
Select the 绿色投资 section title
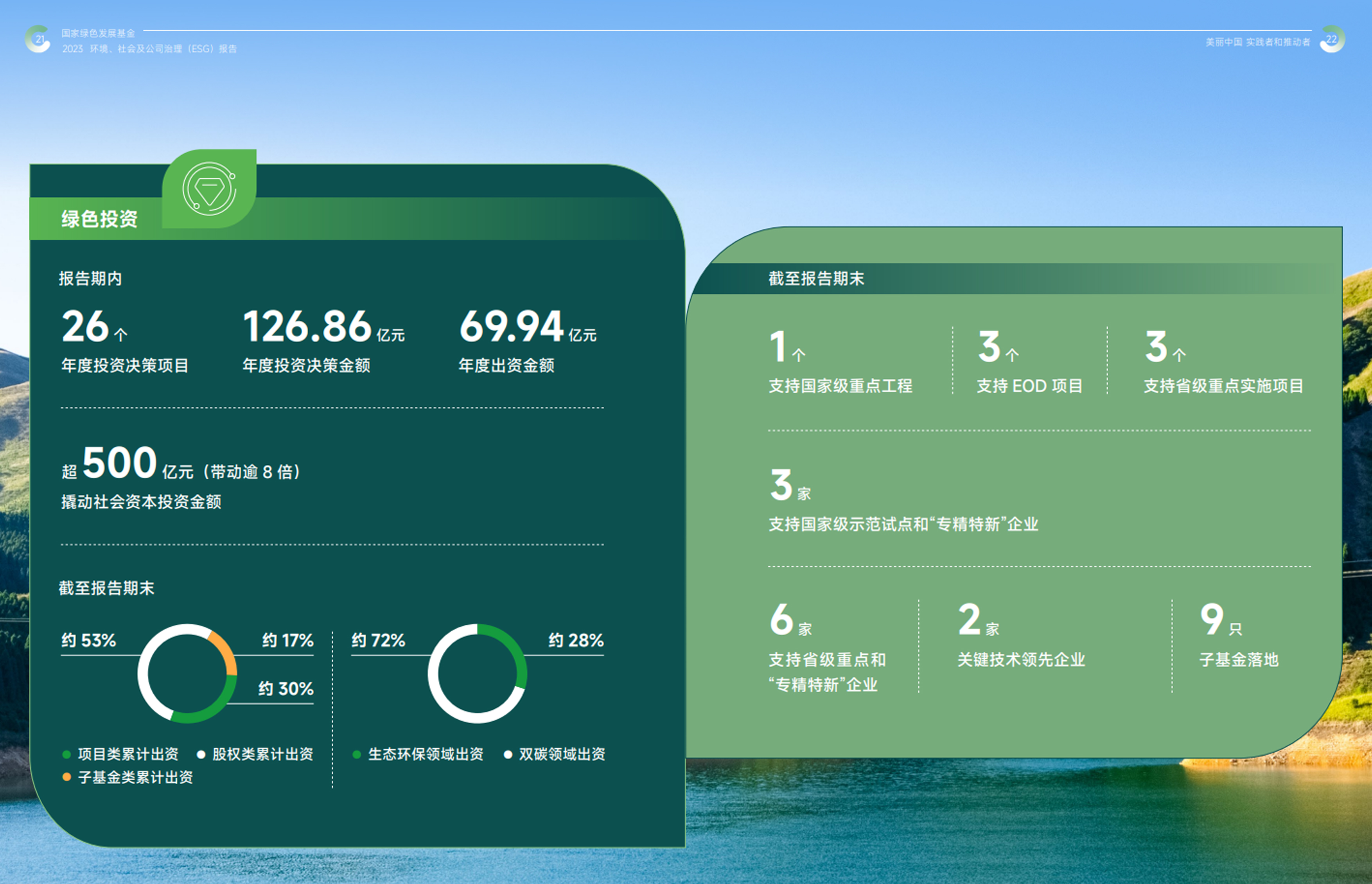[100, 219]
